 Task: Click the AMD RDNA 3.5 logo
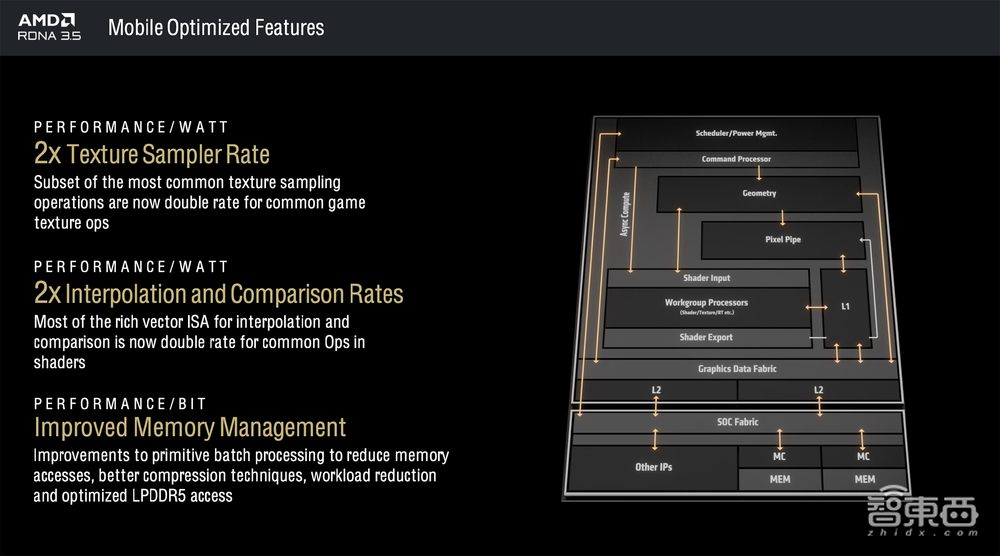coord(48,27)
